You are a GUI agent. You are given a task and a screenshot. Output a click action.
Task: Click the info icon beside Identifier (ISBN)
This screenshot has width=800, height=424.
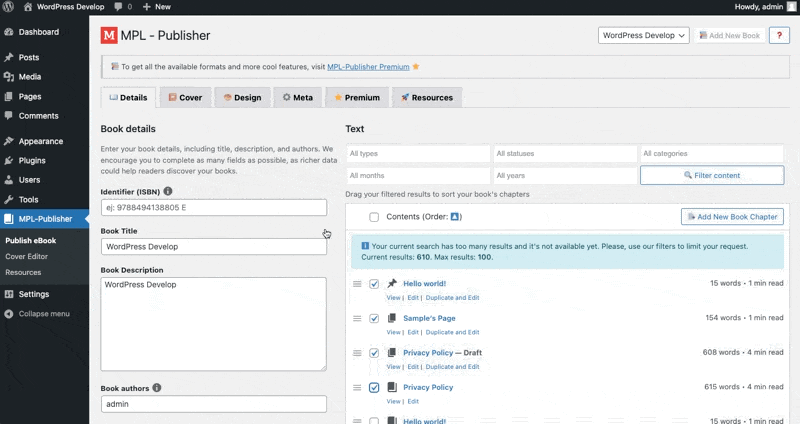click(x=168, y=191)
